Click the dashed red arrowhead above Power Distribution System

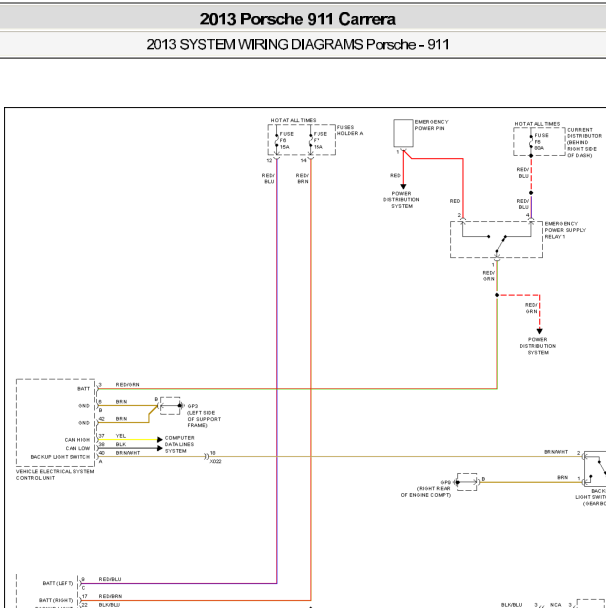(539, 331)
